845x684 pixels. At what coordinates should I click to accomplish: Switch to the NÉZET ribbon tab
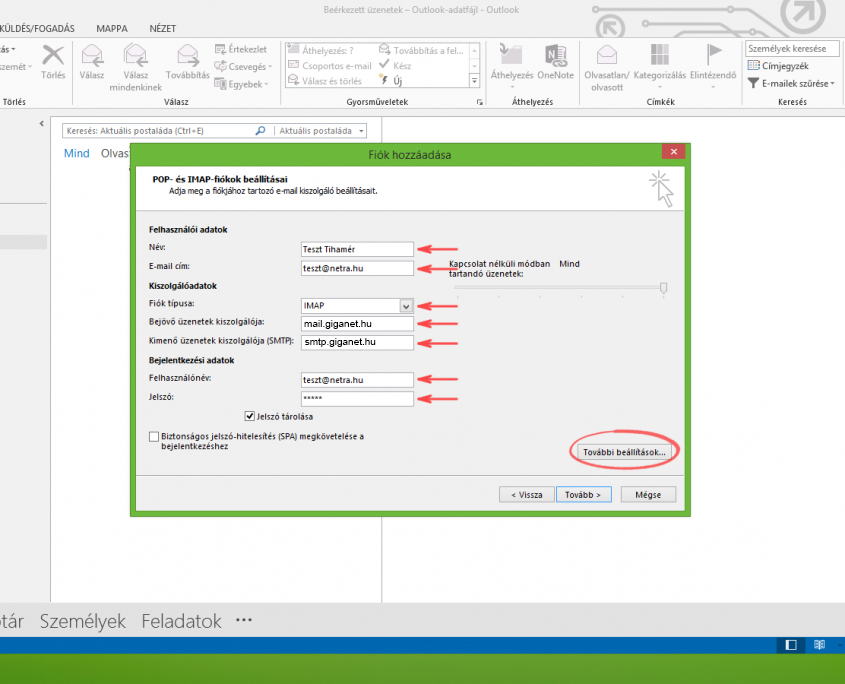(162, 28)
